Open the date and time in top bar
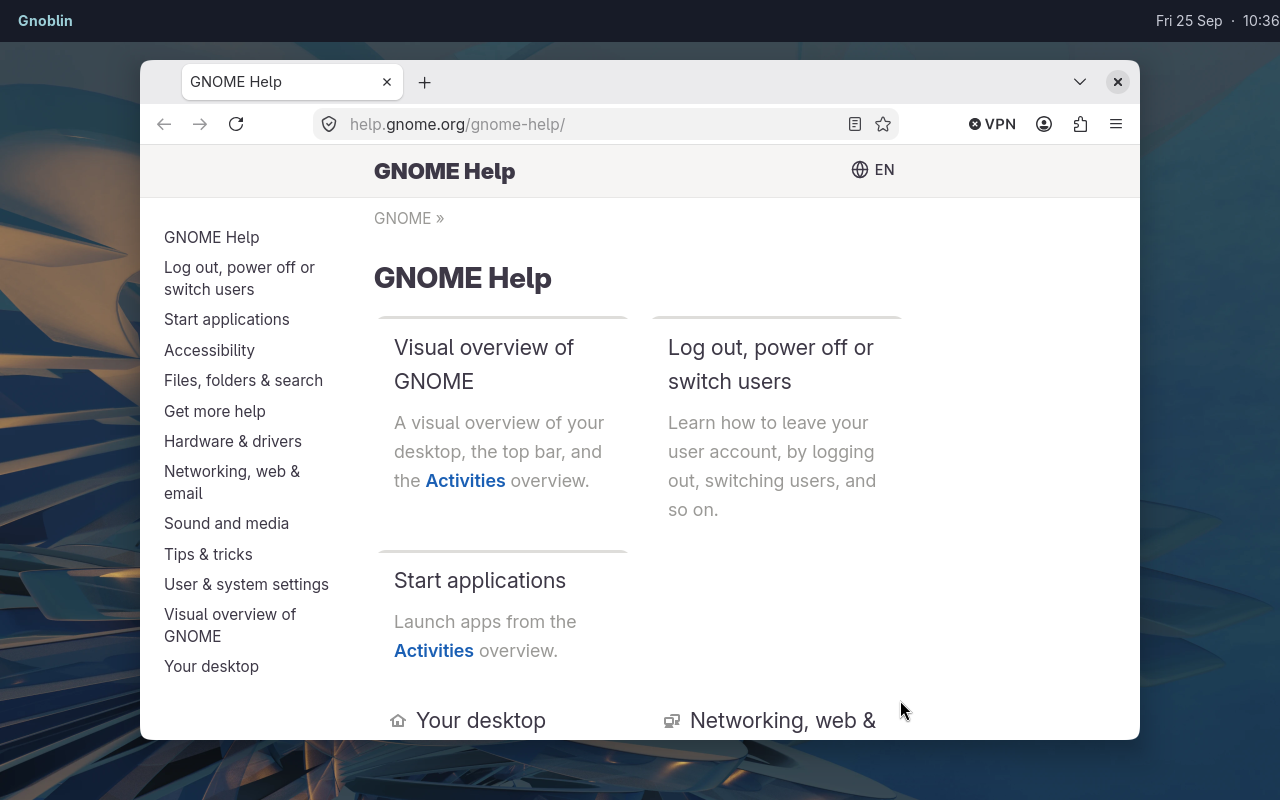The height and width of the screenshot is (800, 1280). (1217, 21)
